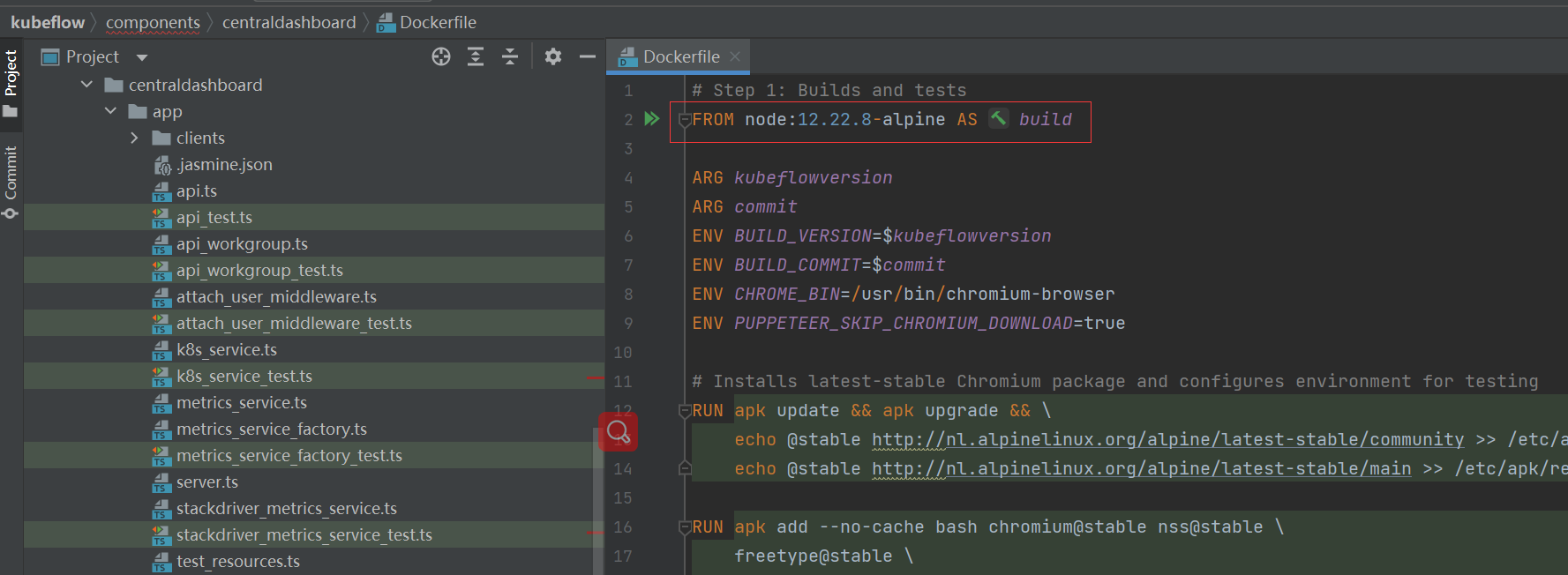The image size is (1568, 575).
Task: Click kubeflow in the breadcrumb
Action: tap(48, 22)
